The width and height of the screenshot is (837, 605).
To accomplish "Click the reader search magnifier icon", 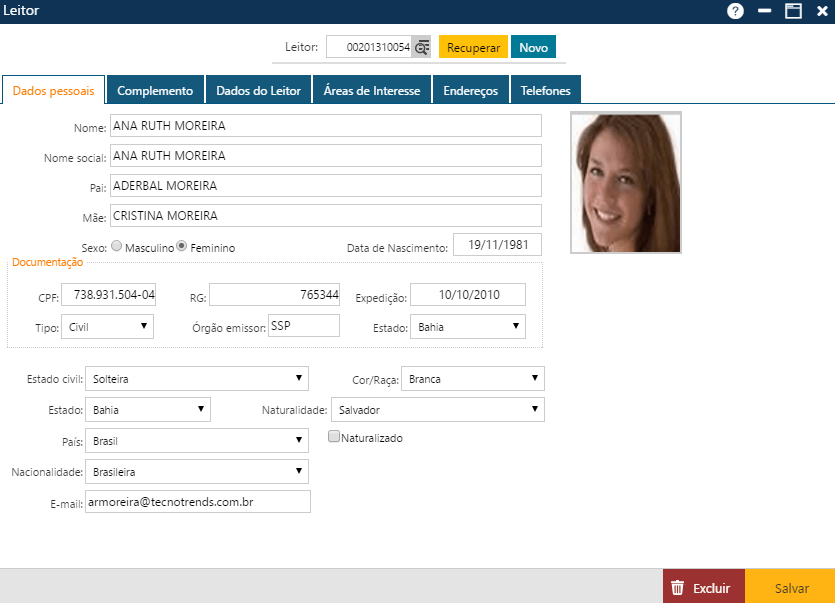I will pos(422,47).
